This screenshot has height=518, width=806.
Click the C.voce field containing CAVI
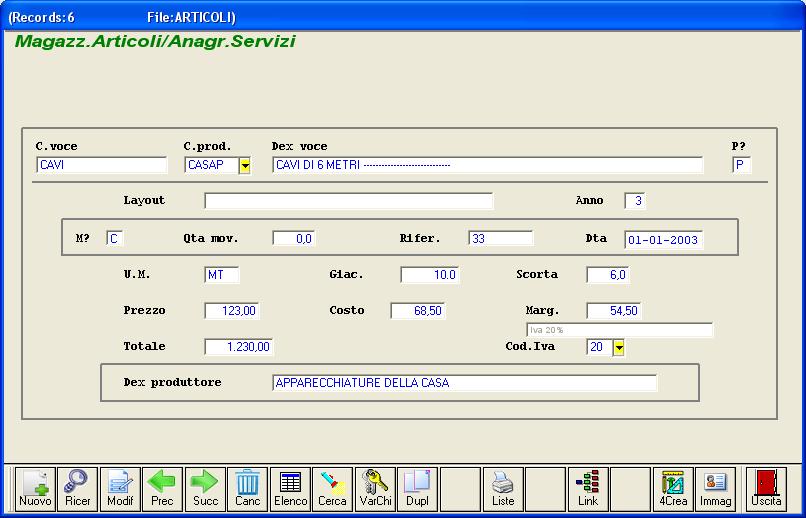[x=102, y=165]
